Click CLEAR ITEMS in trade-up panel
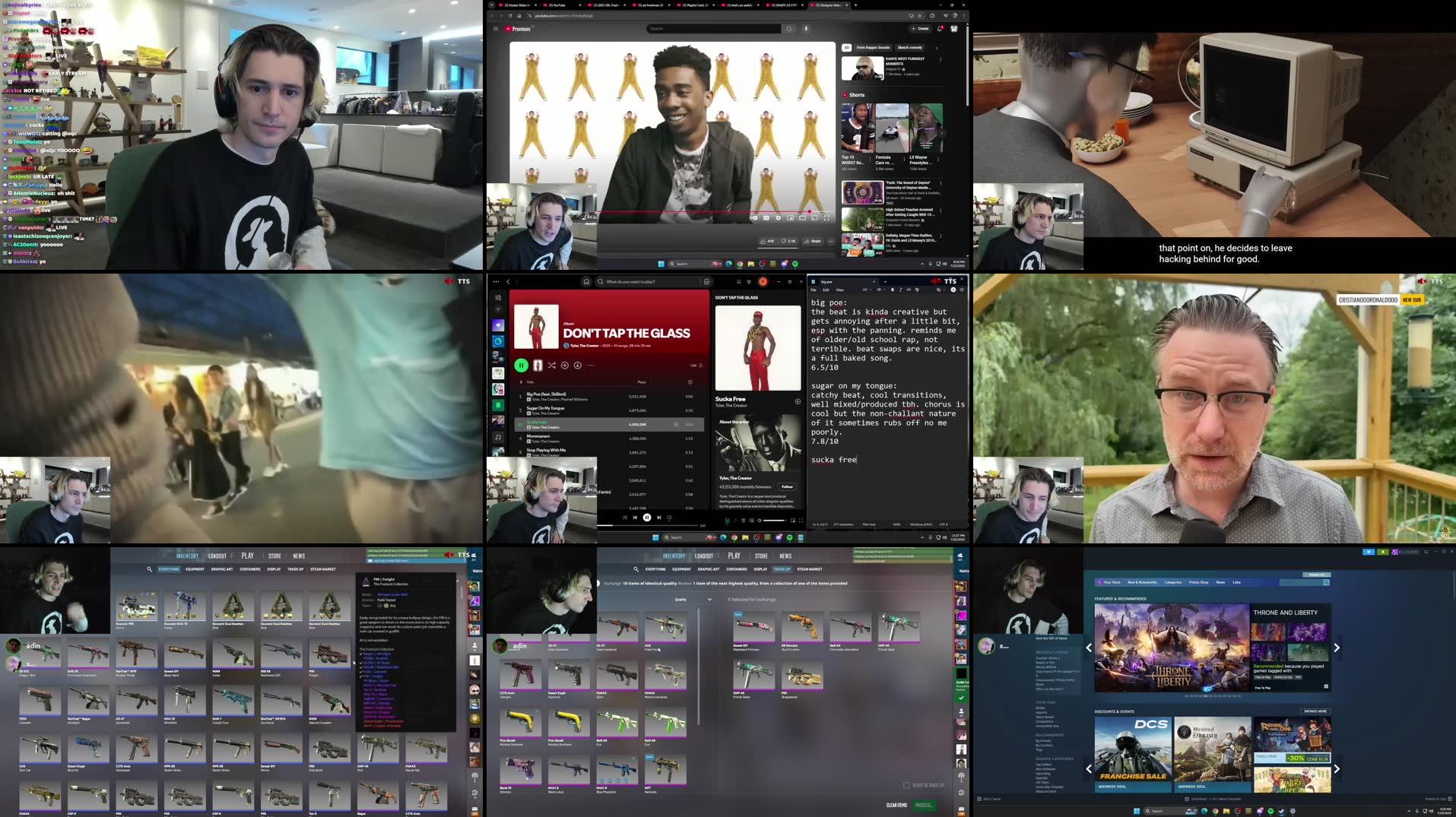Image resolution: width=1456 pixels, height=817 pixels. [896, 805]
